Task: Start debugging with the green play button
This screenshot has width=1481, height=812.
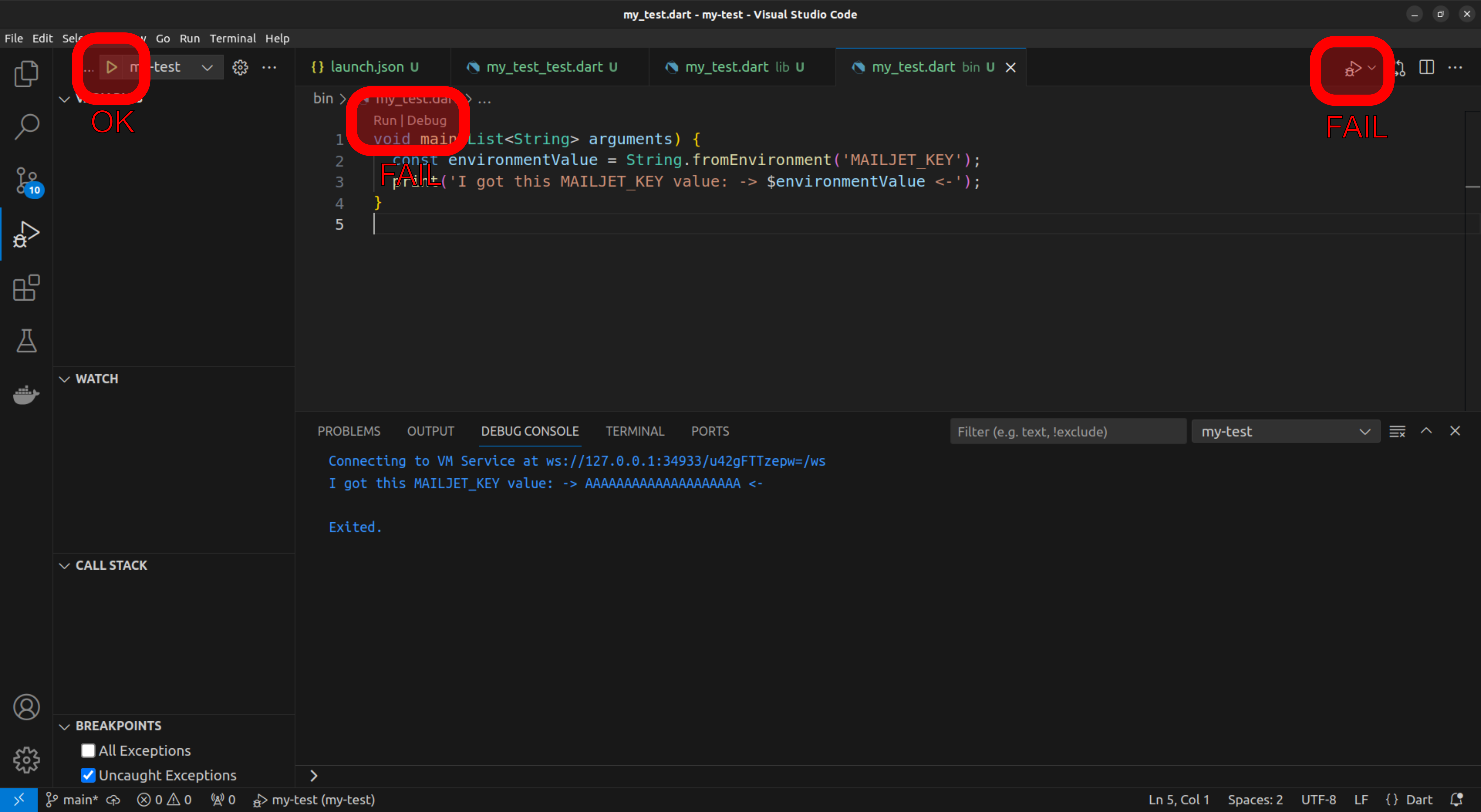Action: pos(112,67)
